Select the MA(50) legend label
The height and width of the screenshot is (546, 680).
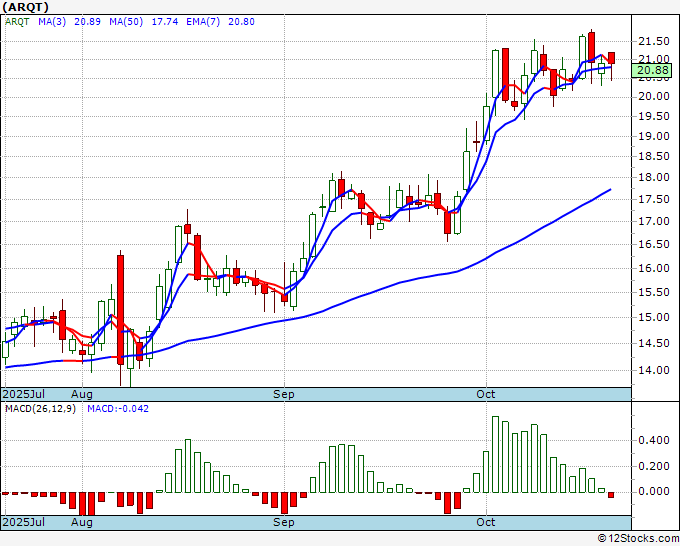click(126, 22)
